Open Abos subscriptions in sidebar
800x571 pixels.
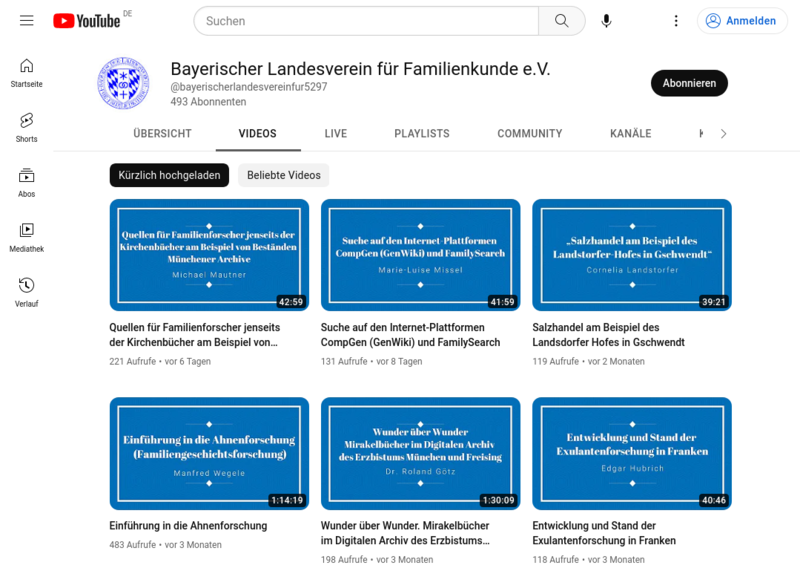coord(27,183)
